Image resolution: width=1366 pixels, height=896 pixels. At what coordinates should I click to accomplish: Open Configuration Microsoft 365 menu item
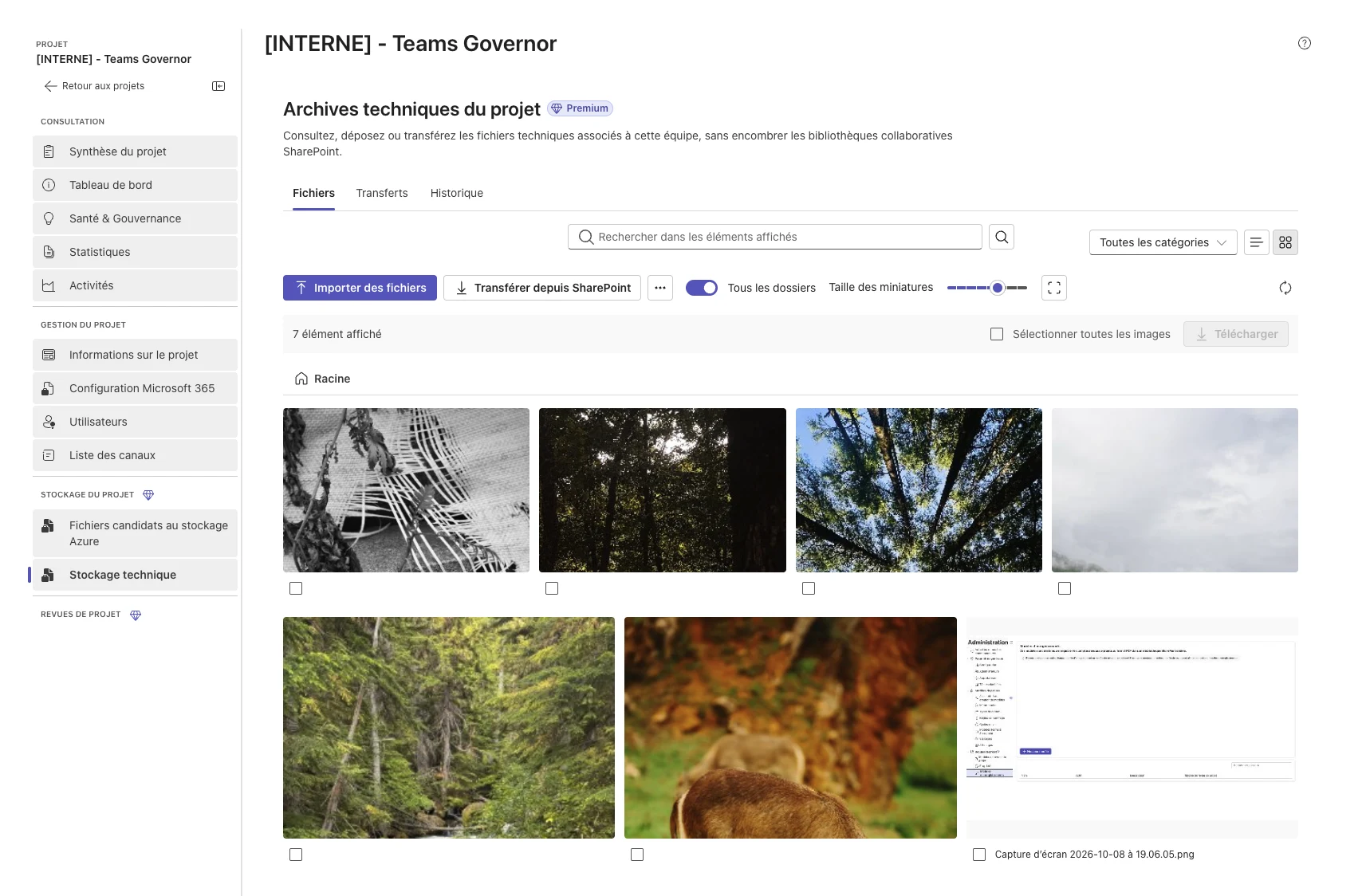tap(135, 388)
